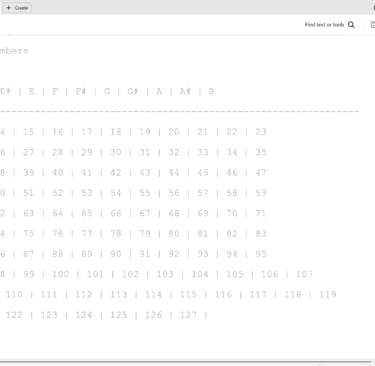Click the cell showing 124
The image size is (375, 366).
(84, 315)
